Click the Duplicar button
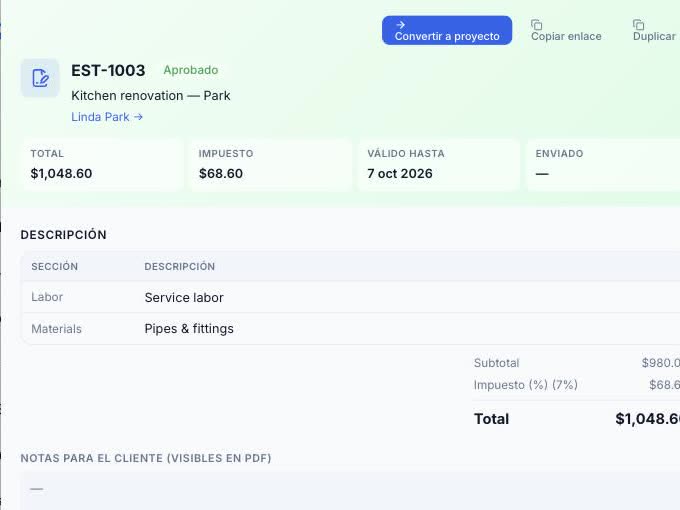This screenshot has height=510, width=680. [x=654, y=30]
